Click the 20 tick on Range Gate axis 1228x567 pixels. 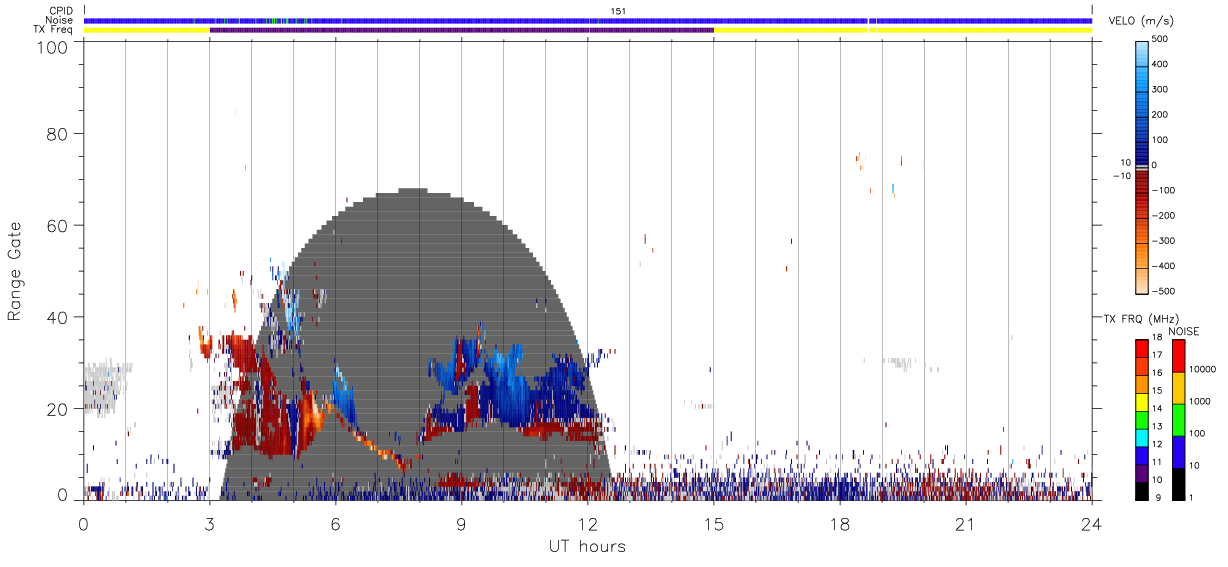58,409
